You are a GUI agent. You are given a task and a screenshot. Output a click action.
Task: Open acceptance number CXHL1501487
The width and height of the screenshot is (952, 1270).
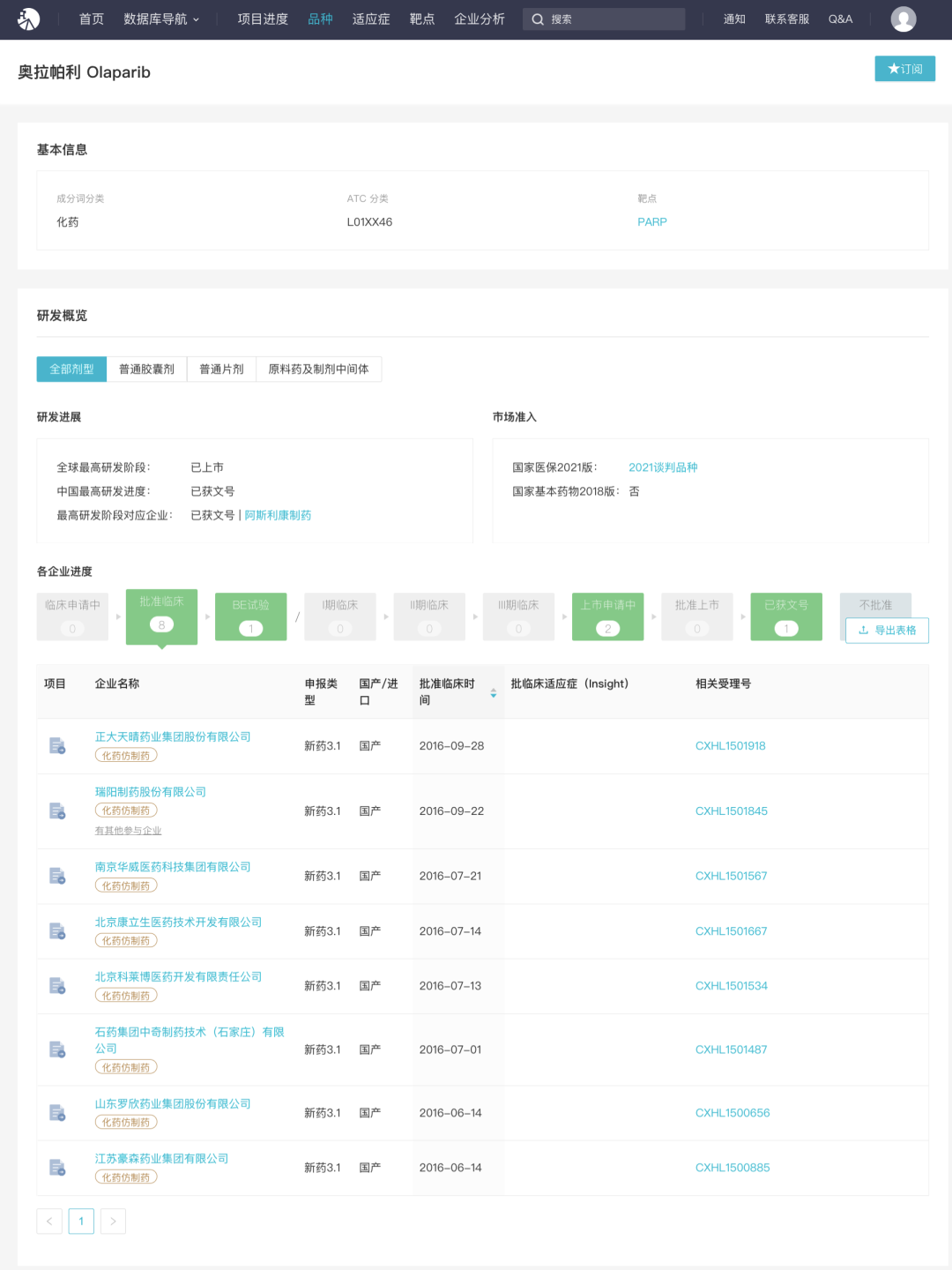pyautogui.click(x=731, y=1050)
